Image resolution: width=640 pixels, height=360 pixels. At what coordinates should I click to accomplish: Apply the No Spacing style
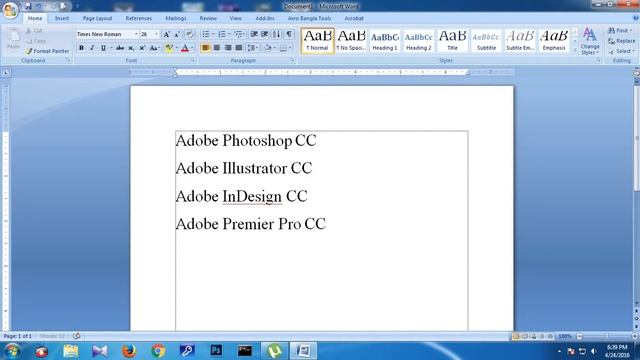tap(351, 40)
